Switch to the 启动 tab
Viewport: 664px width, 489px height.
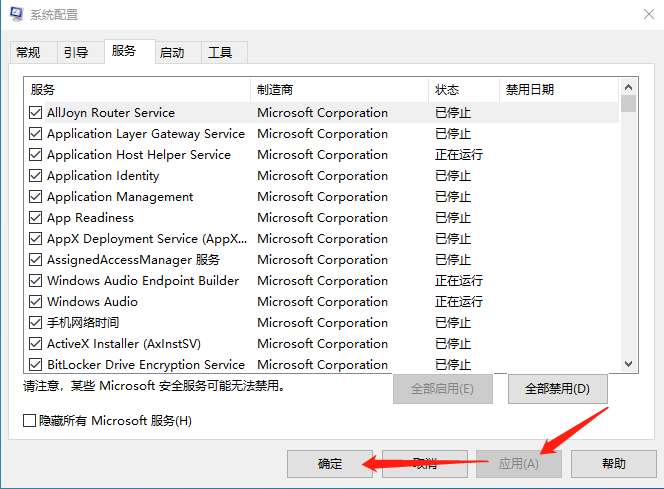point(172,53)
